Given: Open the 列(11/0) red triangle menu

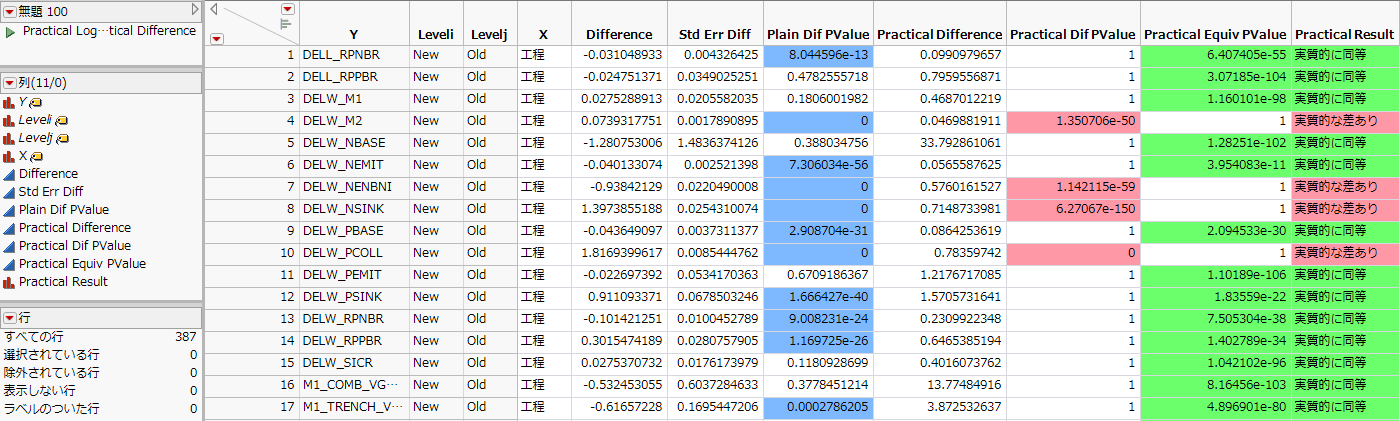Looking at the screenshot, I should point(10,82).
